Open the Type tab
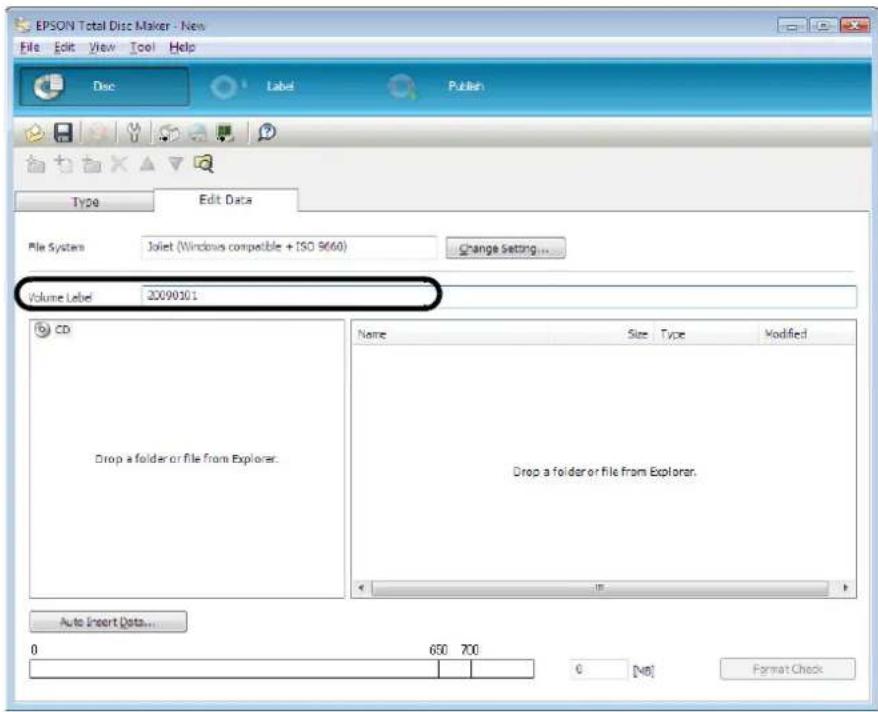The width and height of the screenshot is (878, 712). [85, 202]
